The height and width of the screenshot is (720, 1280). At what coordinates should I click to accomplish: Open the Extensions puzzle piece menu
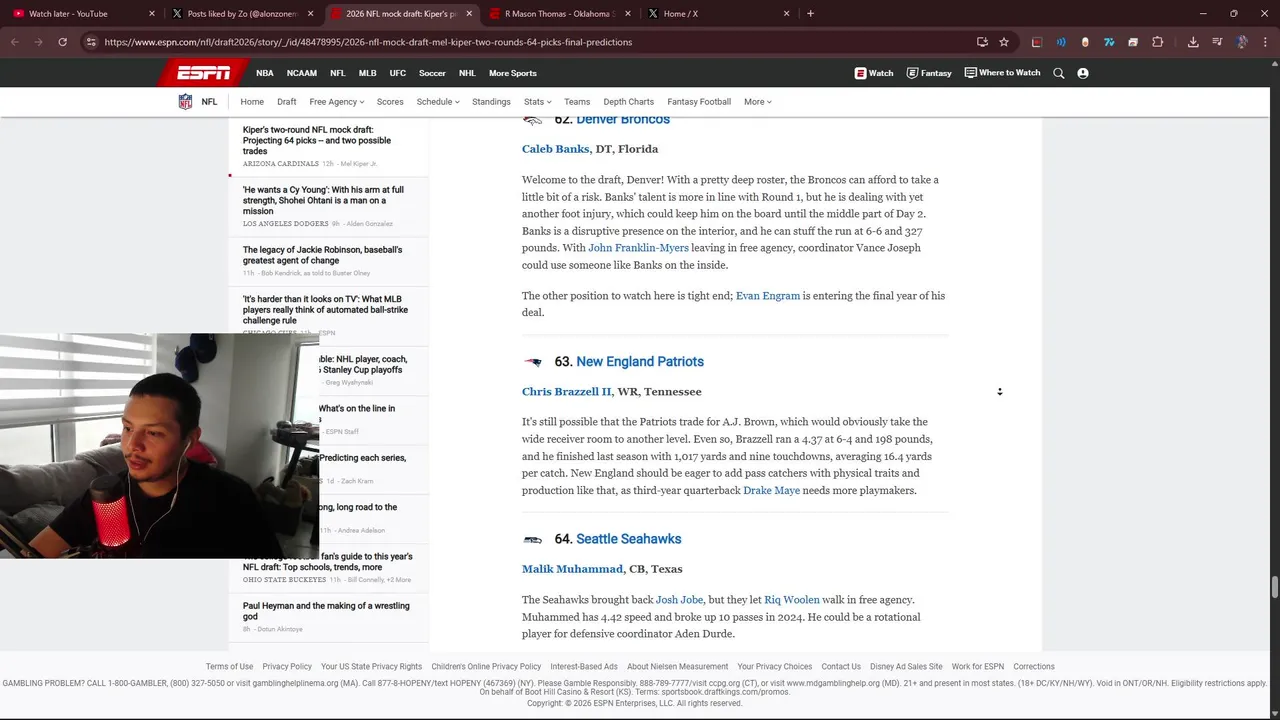(1158, 42)
